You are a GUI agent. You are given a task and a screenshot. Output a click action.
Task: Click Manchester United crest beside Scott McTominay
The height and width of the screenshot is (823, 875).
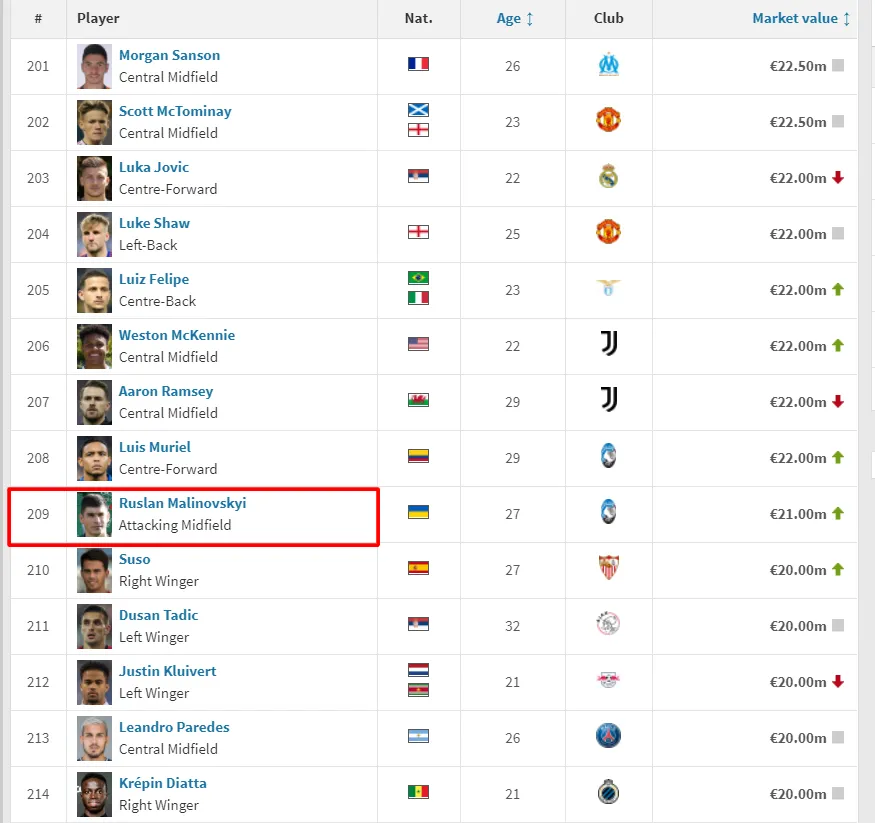click(608, 122)
